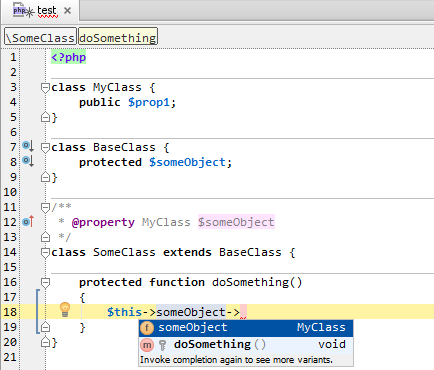Click the field icon next to someObject
Screen dimensions: 434x370
click(x=147, y=328)
